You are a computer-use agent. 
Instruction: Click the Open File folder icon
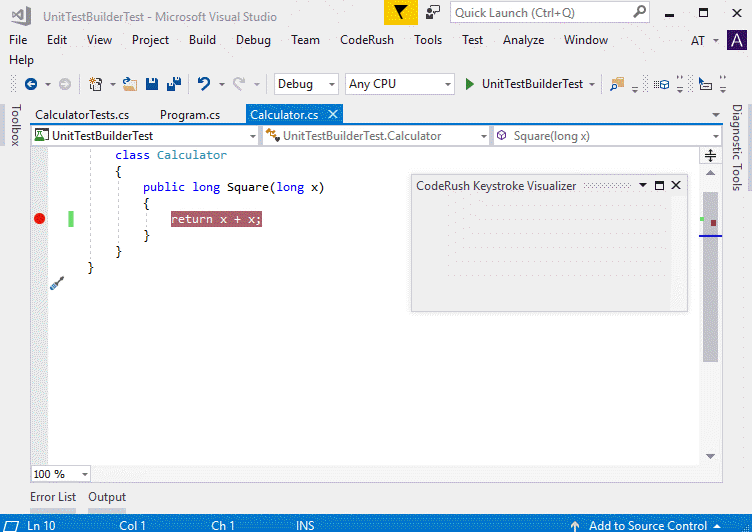click(132, 84)
